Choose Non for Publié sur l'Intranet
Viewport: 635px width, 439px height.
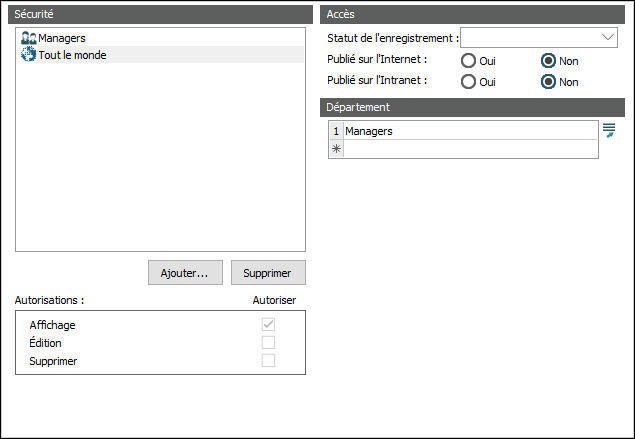[548, 82]
